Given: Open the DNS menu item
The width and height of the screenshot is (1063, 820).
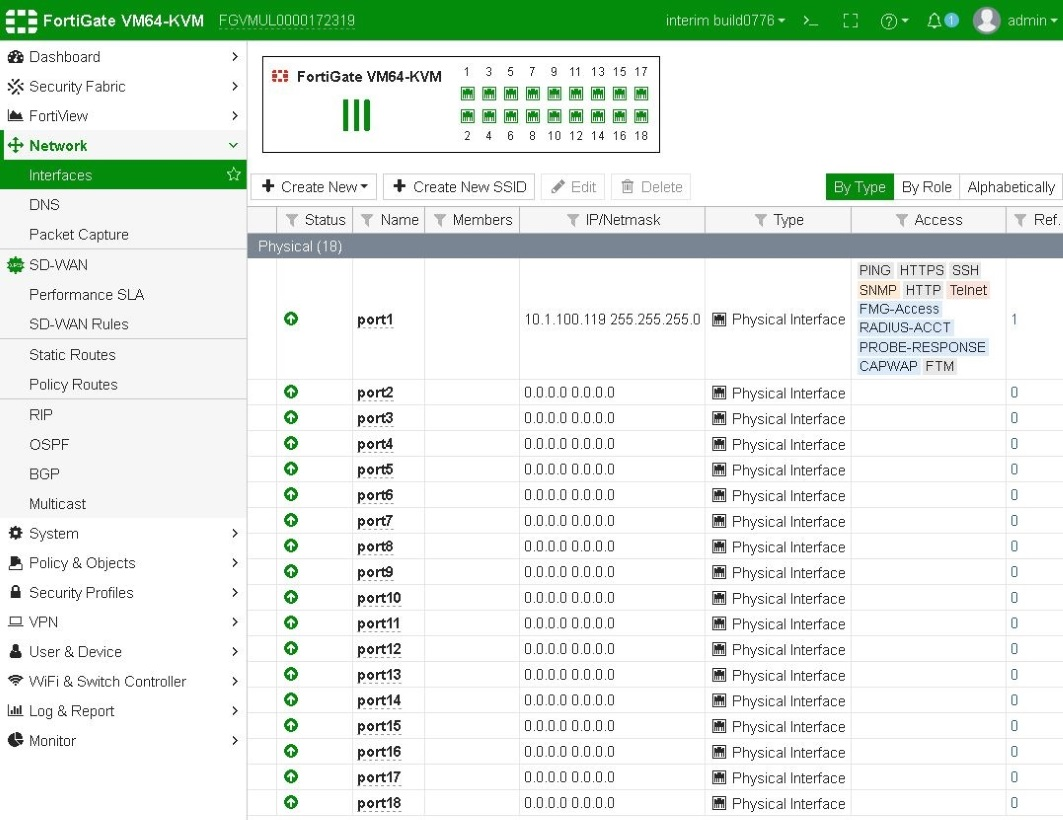Looking at the screenshot, I should (44, 205).
